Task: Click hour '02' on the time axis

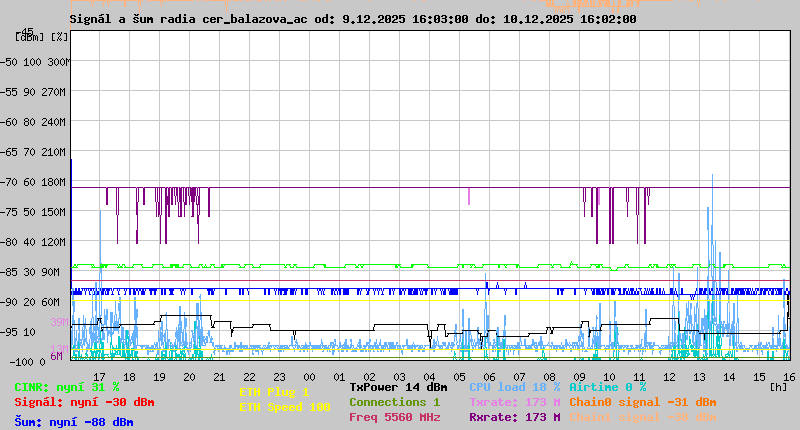Action: pos(369,377)
